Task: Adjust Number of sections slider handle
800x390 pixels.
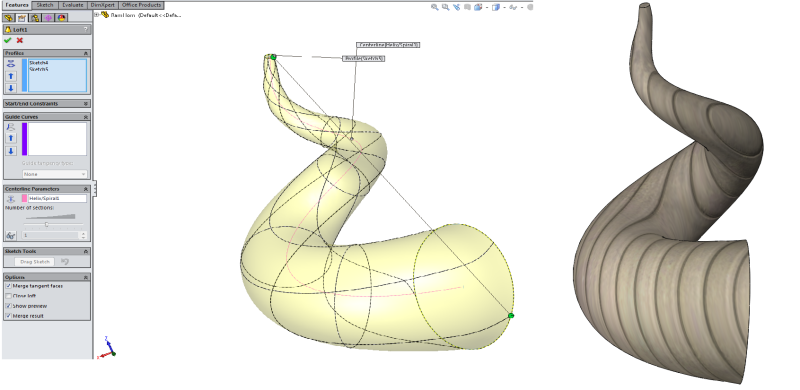Action: (x=46, y=224)
